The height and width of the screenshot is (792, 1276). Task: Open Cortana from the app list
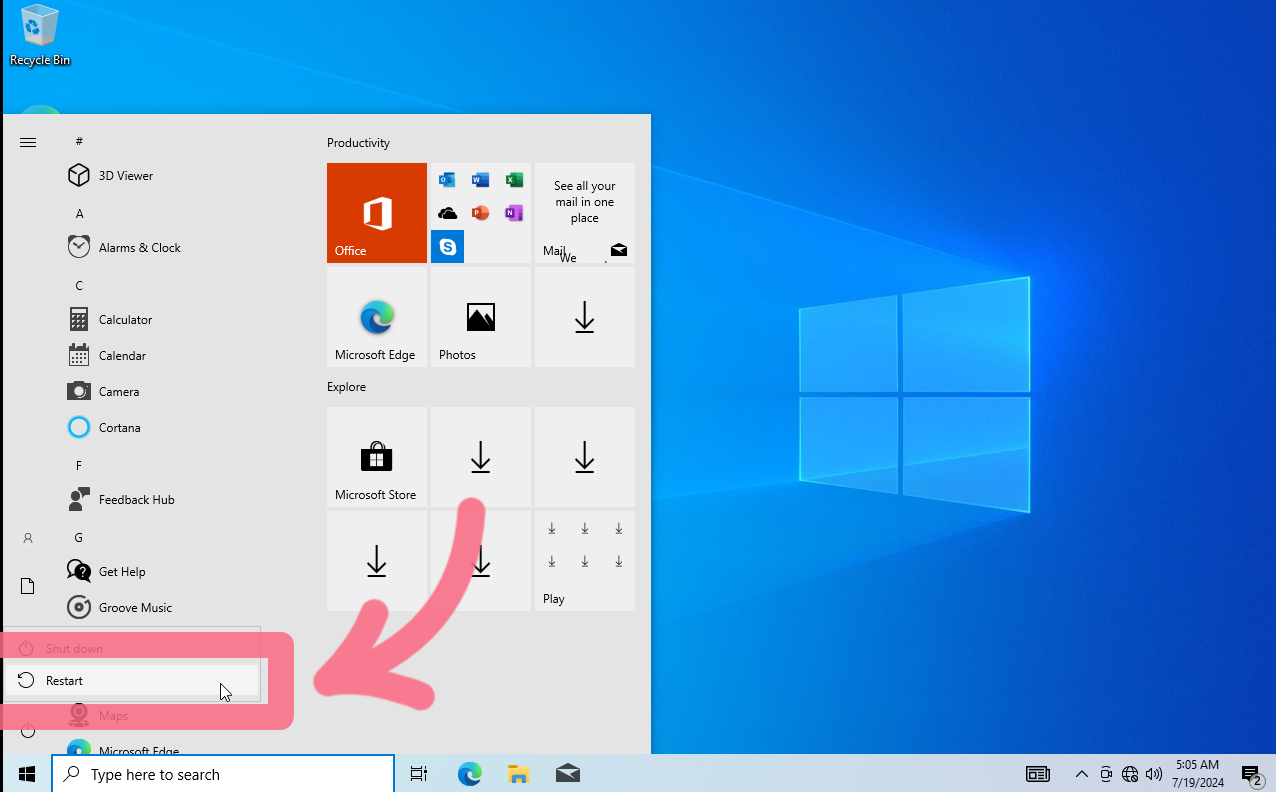click(119, 428)
